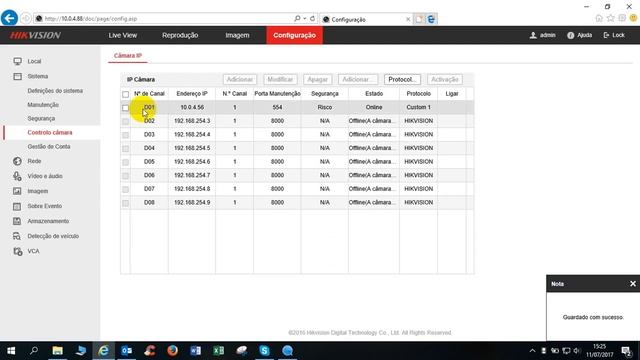The height and width of the screenshot is (360, 640).
Task: Click IP address cell 10.0.4.56
Action: (192, 107)
